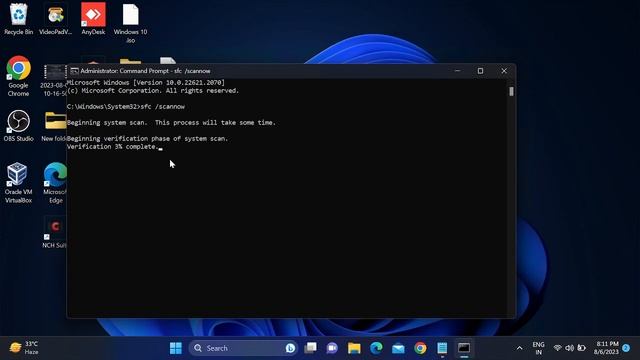This screenshot has height=360, width=640.
Task: Open Google Chrome desktop shortcut
Action: point(18,76)
